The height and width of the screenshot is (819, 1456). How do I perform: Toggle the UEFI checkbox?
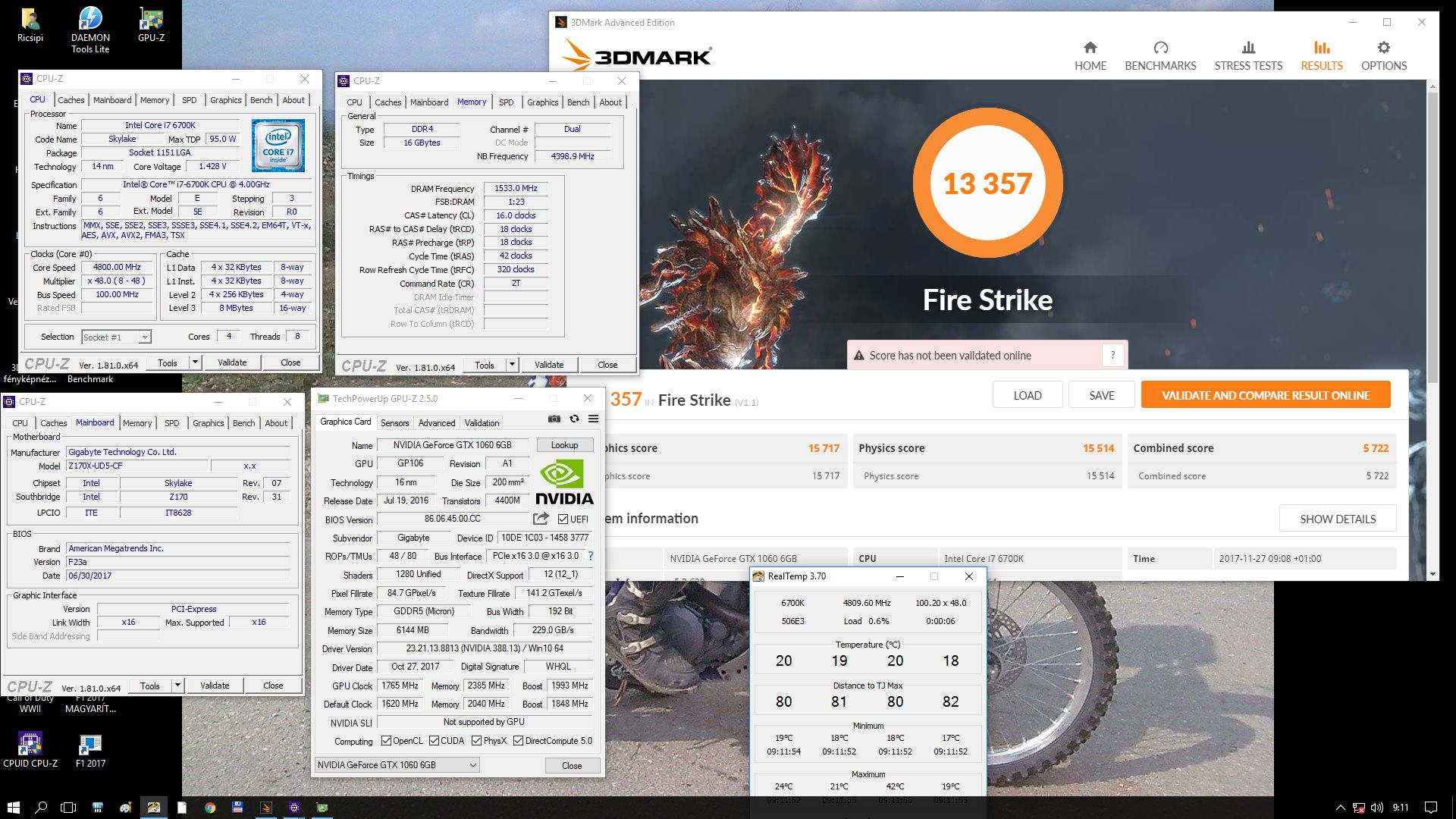563,519
